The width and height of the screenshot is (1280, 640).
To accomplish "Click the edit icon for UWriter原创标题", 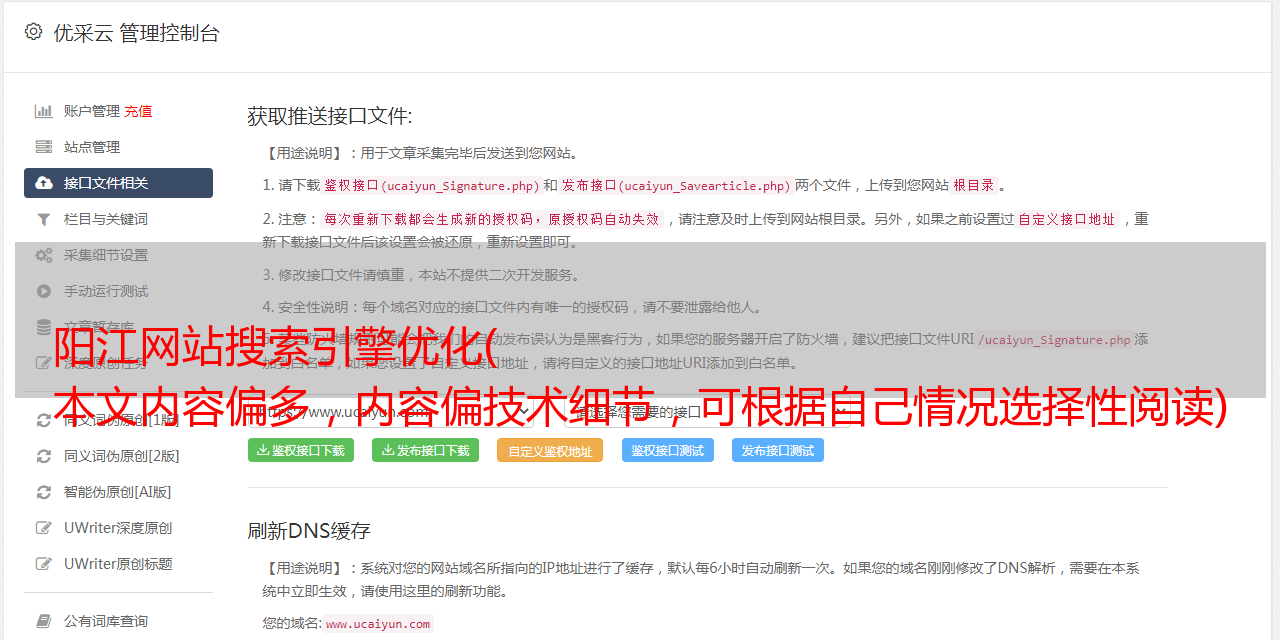I will (44, 564).
